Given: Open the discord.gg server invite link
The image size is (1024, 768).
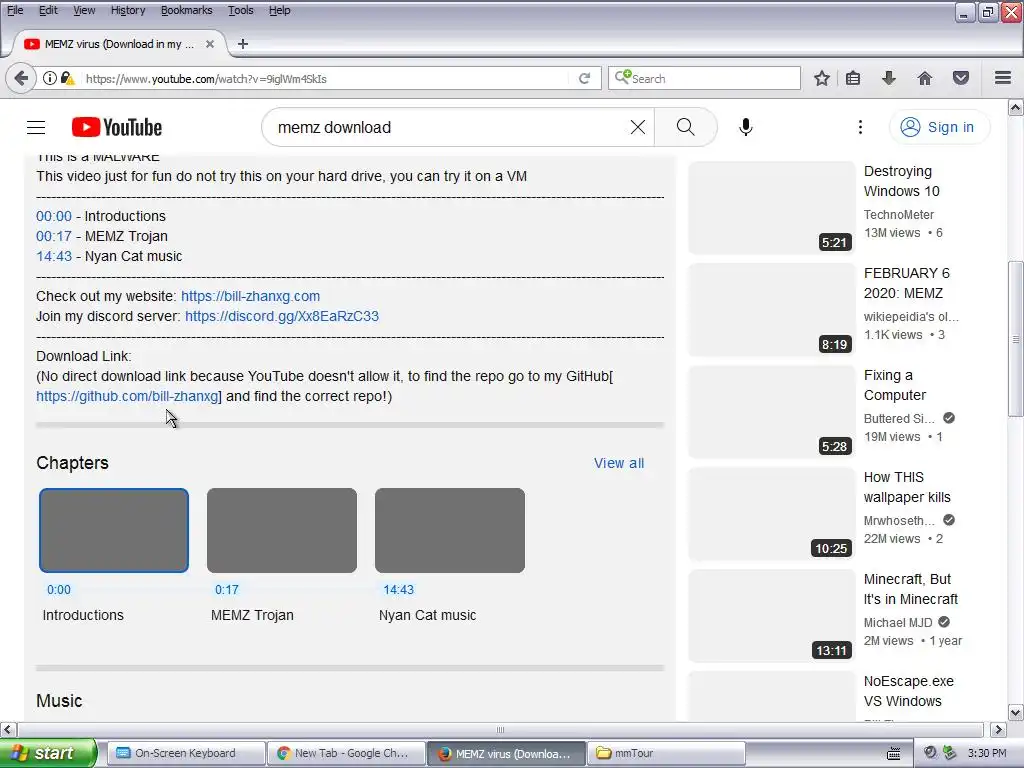Looking at the screenshot, I should pos(281,316).
